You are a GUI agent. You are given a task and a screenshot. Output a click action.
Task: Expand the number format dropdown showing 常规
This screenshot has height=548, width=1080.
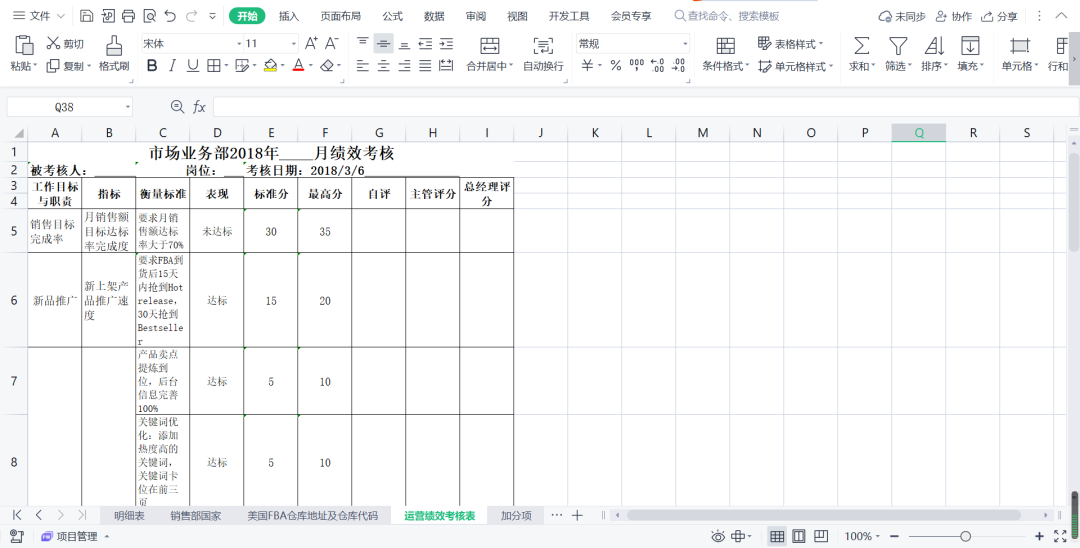coord(685,44)
